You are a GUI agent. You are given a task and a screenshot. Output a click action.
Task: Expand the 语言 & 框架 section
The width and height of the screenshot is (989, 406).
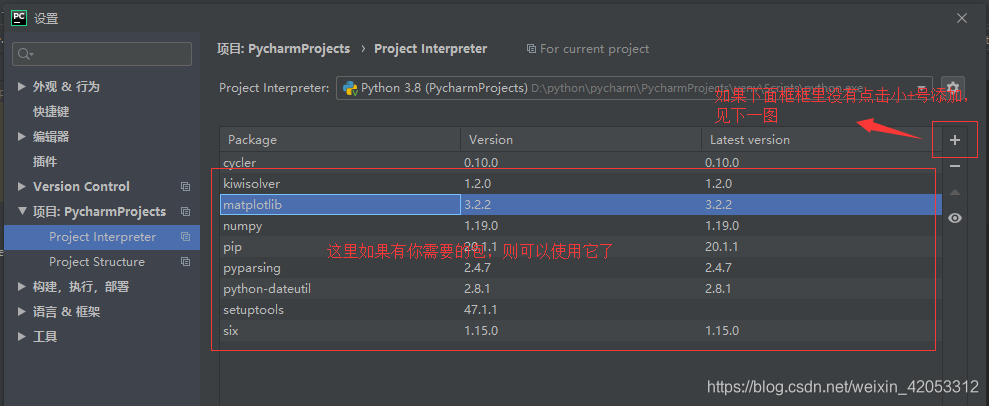pyautogui.click(x=22, y=311)
